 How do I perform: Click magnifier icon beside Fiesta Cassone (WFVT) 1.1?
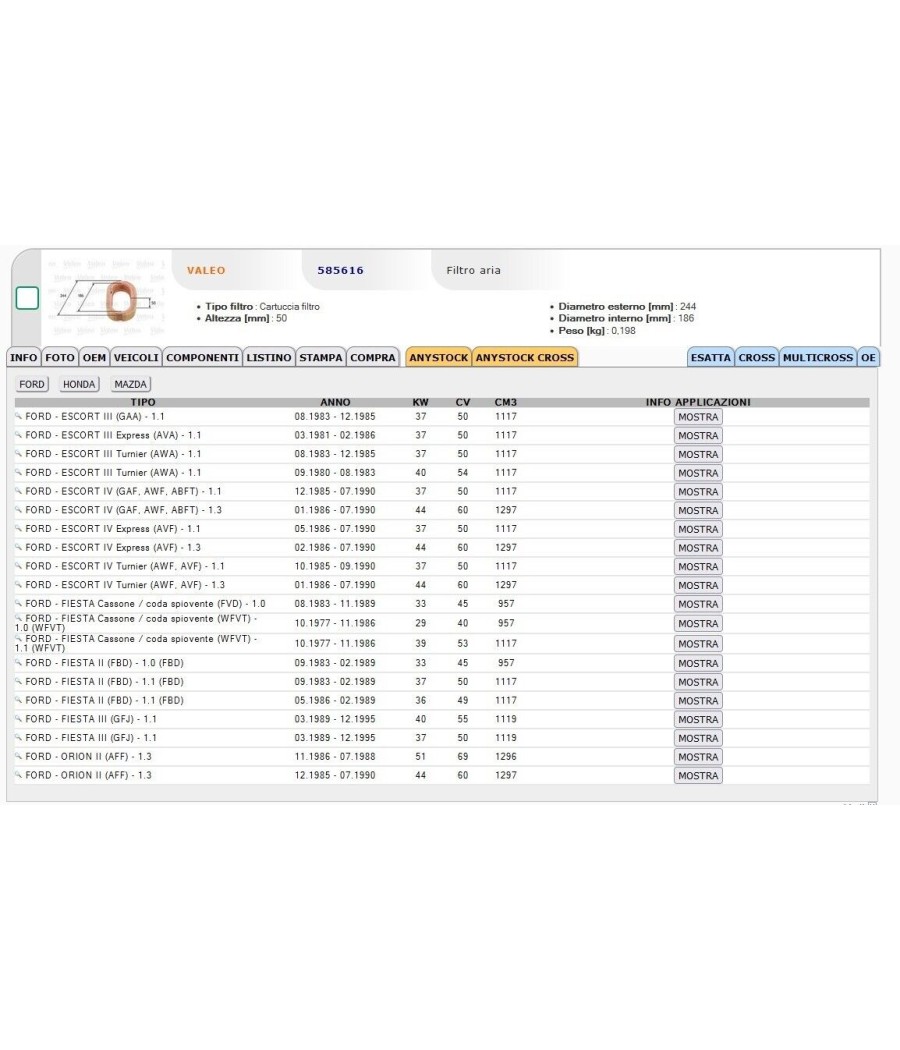click(19, 638)
